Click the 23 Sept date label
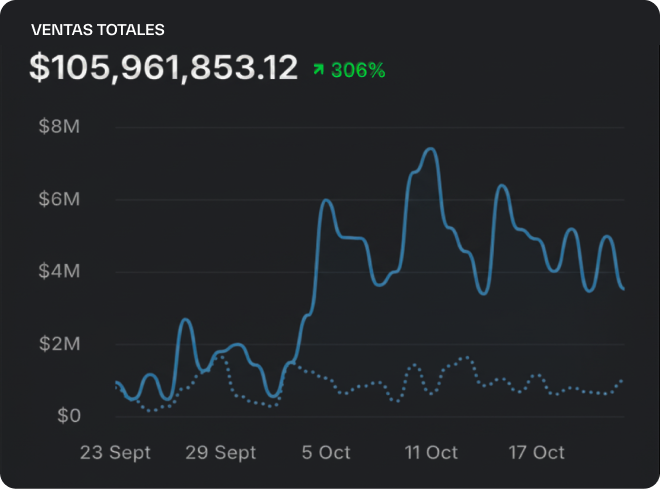Screen dimensions: 660x489 point(115,453)
